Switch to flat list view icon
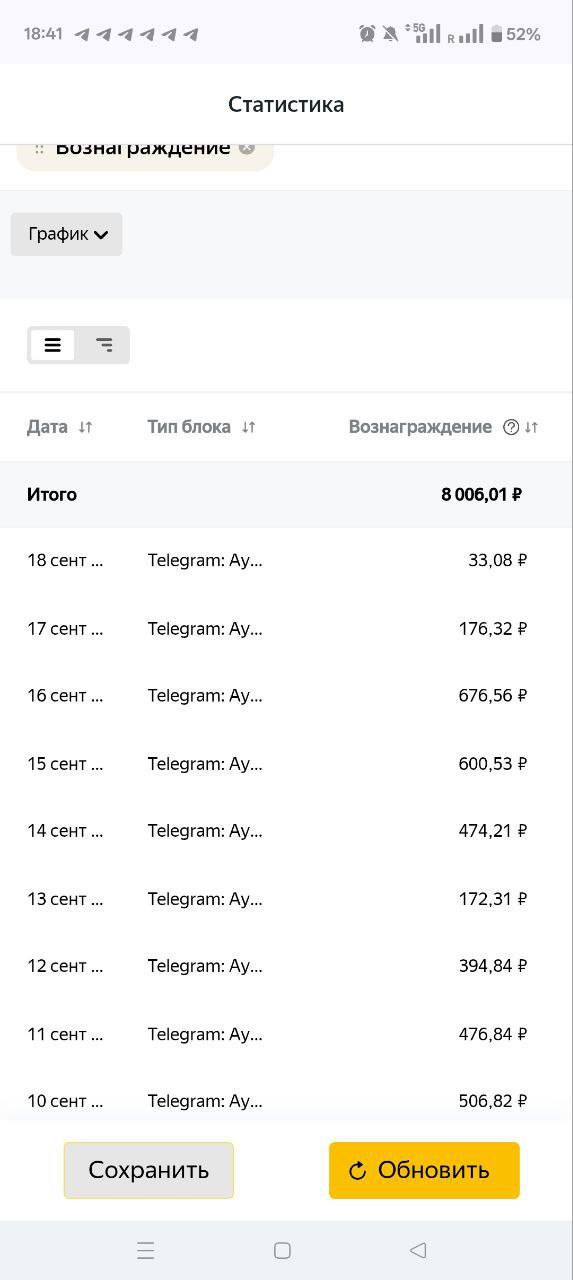This screenshot has height=1280, width=573. coord(53,345)
